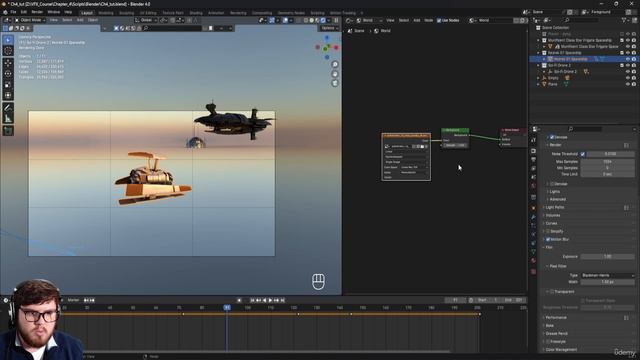Open the Render properties tab

coord(533,151)
